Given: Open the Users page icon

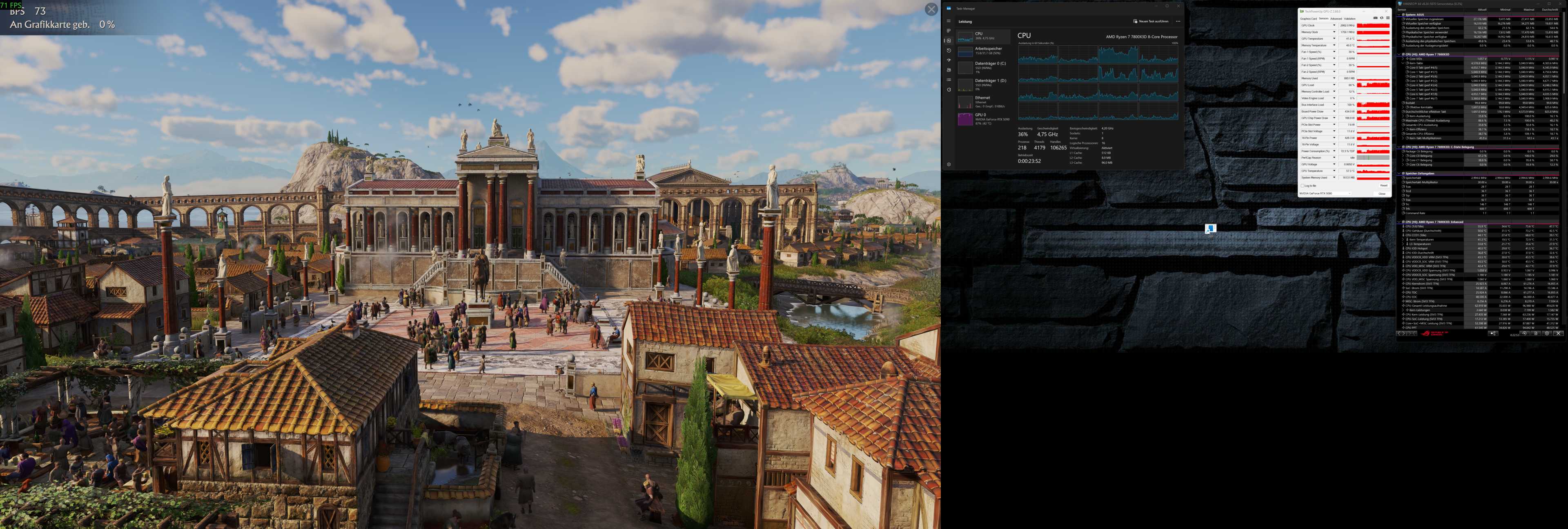Looking at the screenshot, I should click(948, 70).
